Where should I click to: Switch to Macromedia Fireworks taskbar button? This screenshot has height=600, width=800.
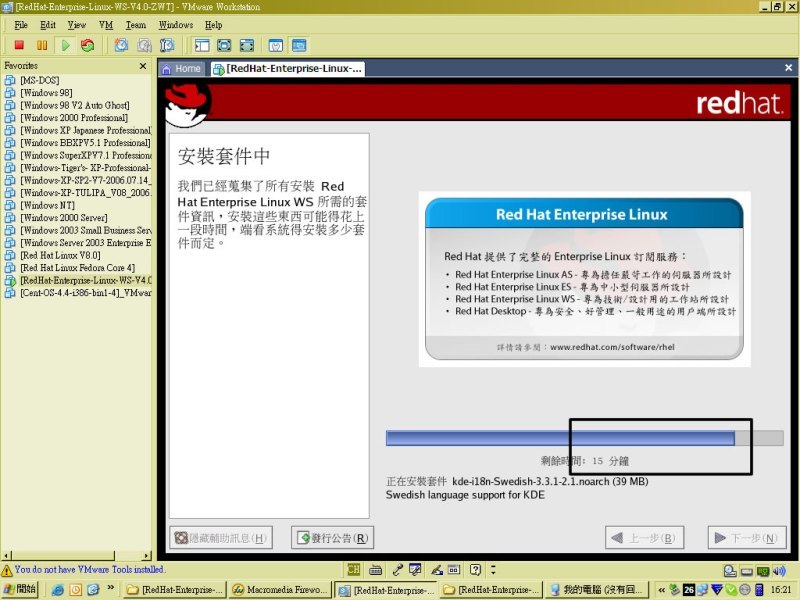click(280, 589)
